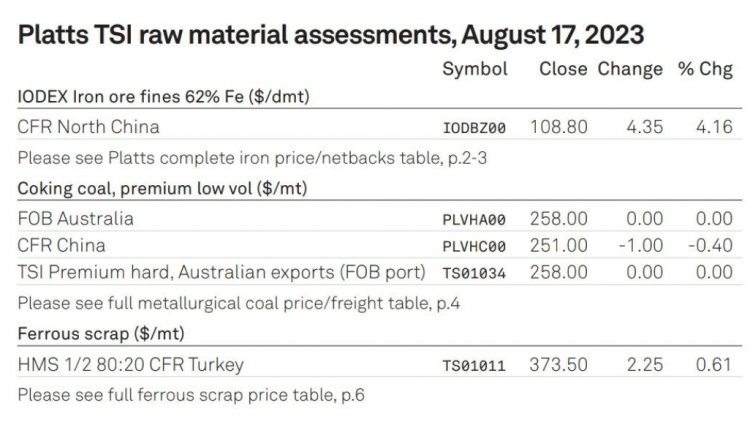This screenshot has width=750, height=430.
Task: Select the Ferrous scrap section heading
Action: (x=101, y=334)
